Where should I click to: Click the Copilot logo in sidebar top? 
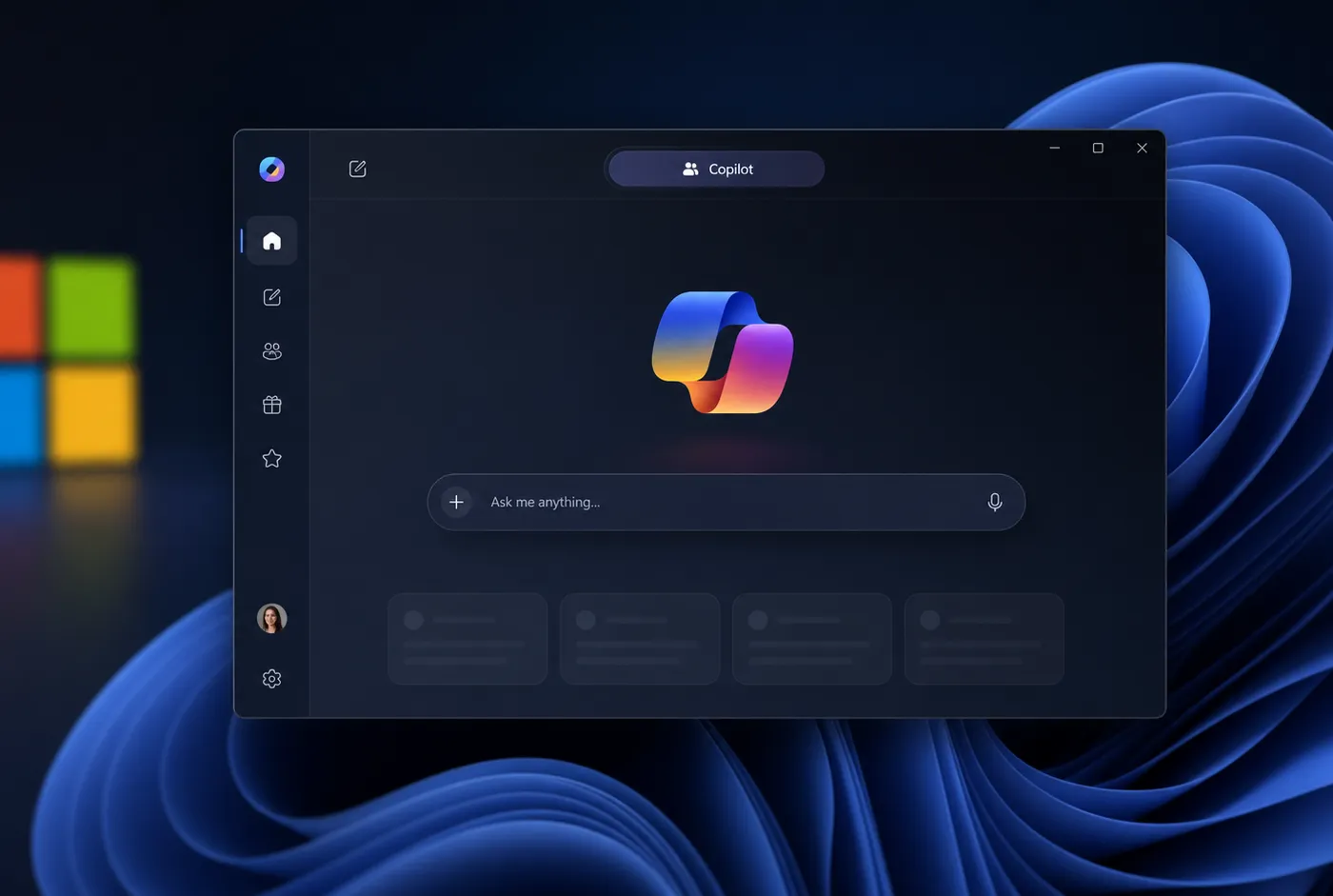271,169
